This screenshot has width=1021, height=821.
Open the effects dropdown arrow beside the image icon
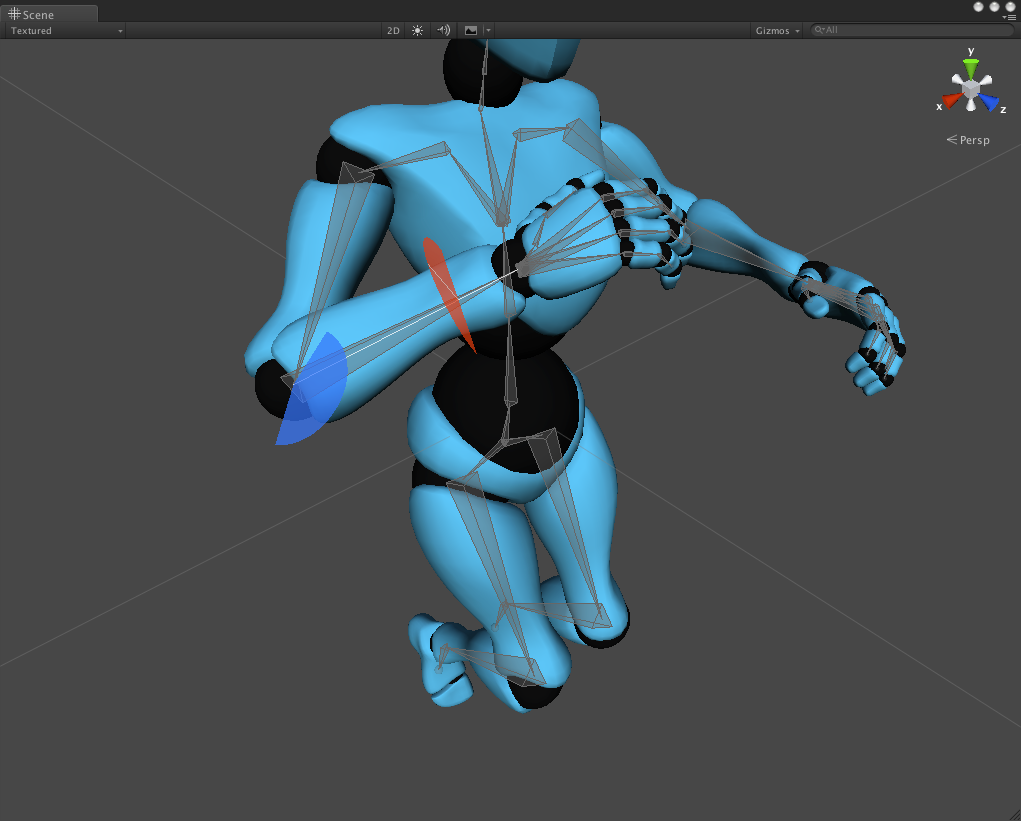(488, 31)
